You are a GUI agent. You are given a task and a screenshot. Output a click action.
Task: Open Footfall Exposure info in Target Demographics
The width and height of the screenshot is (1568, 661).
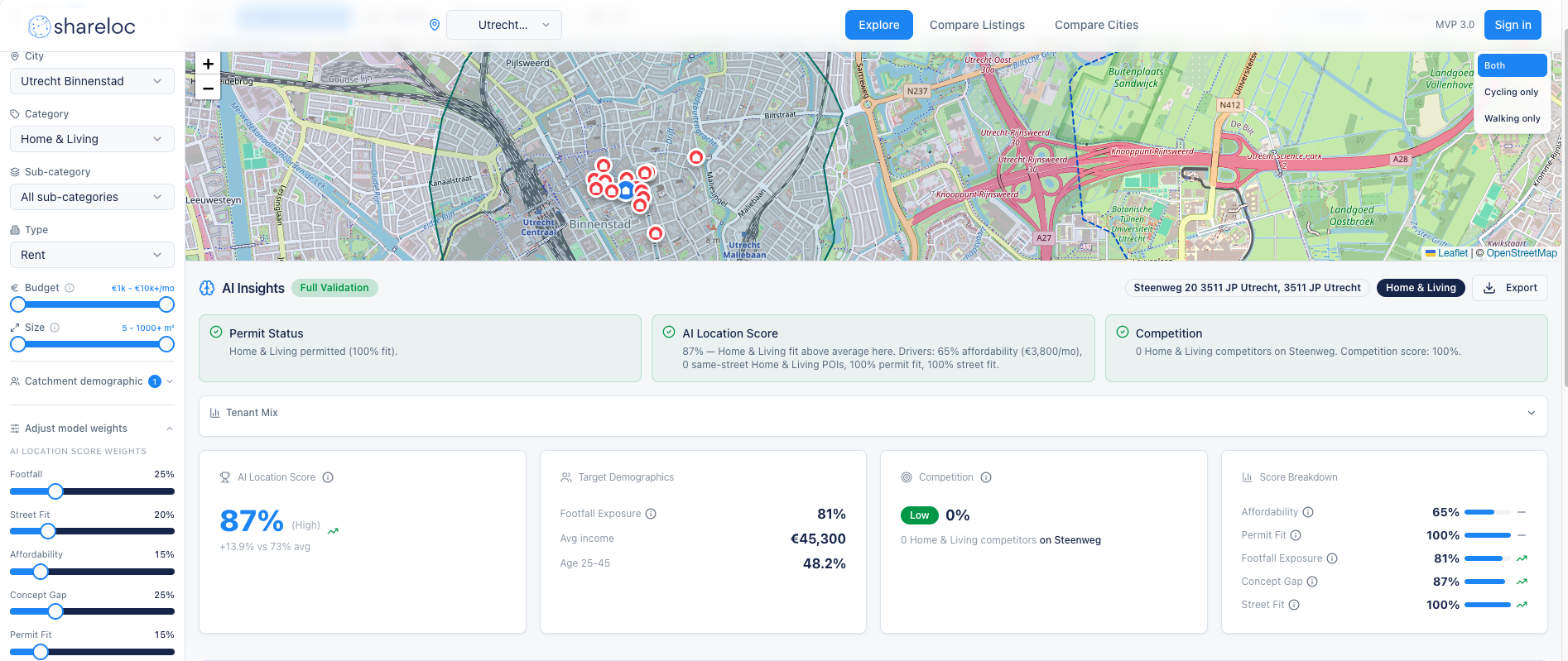click(651, 514)
